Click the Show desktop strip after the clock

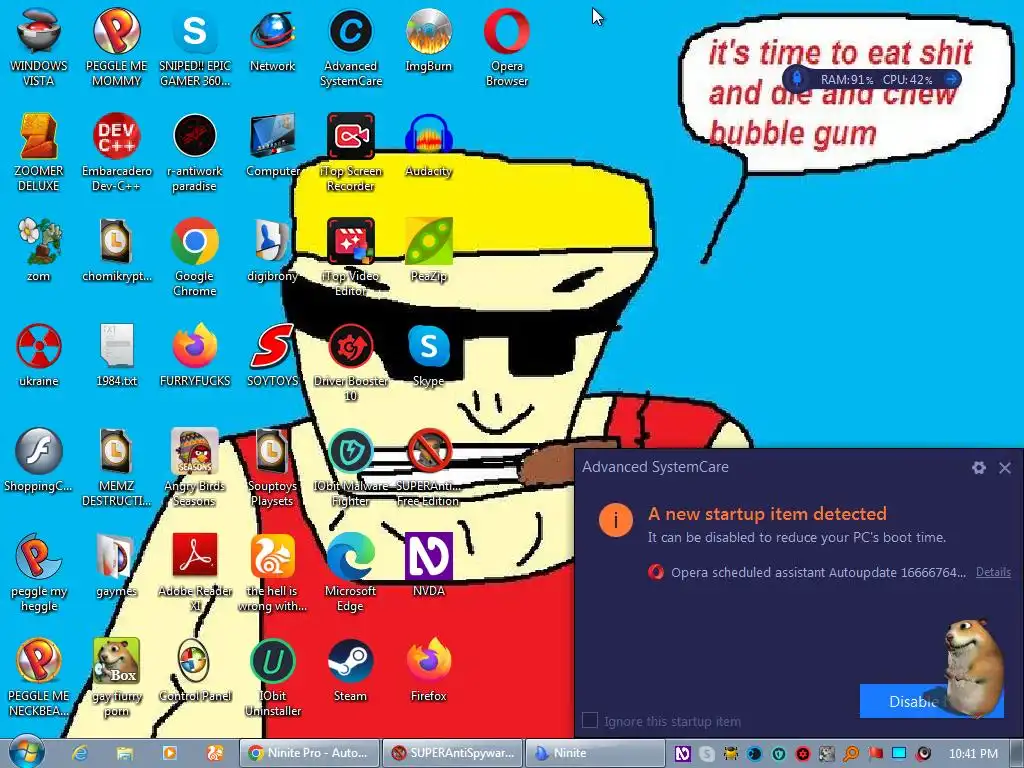1016,753
